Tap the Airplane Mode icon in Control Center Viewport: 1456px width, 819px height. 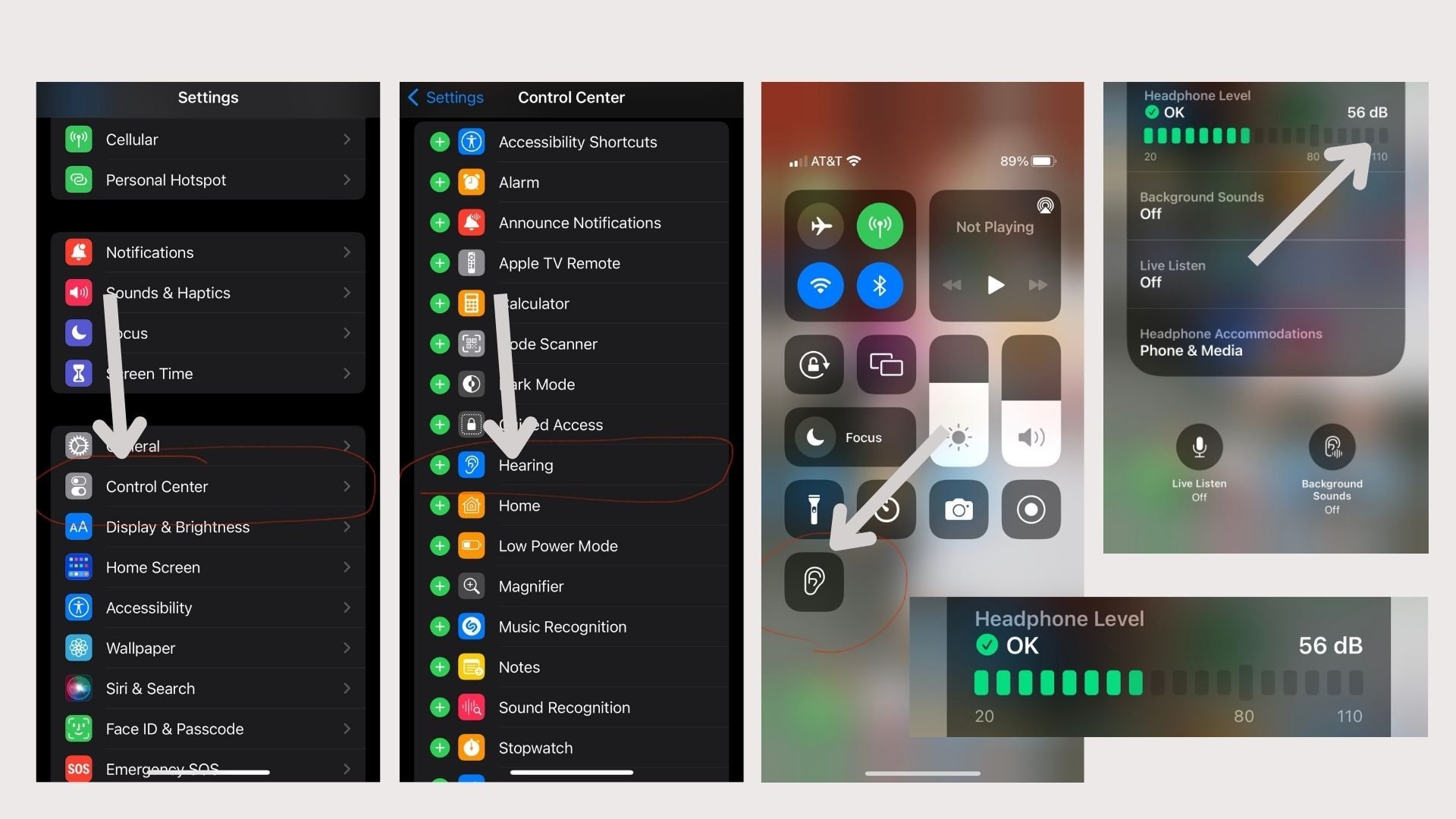819,224
